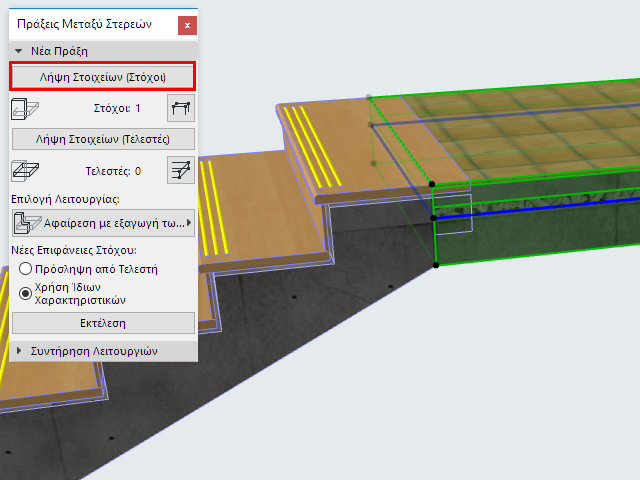Click the top wooden stair tread with yellow stripes
This screenshot has width=640, height=480.
click(367, 151)
